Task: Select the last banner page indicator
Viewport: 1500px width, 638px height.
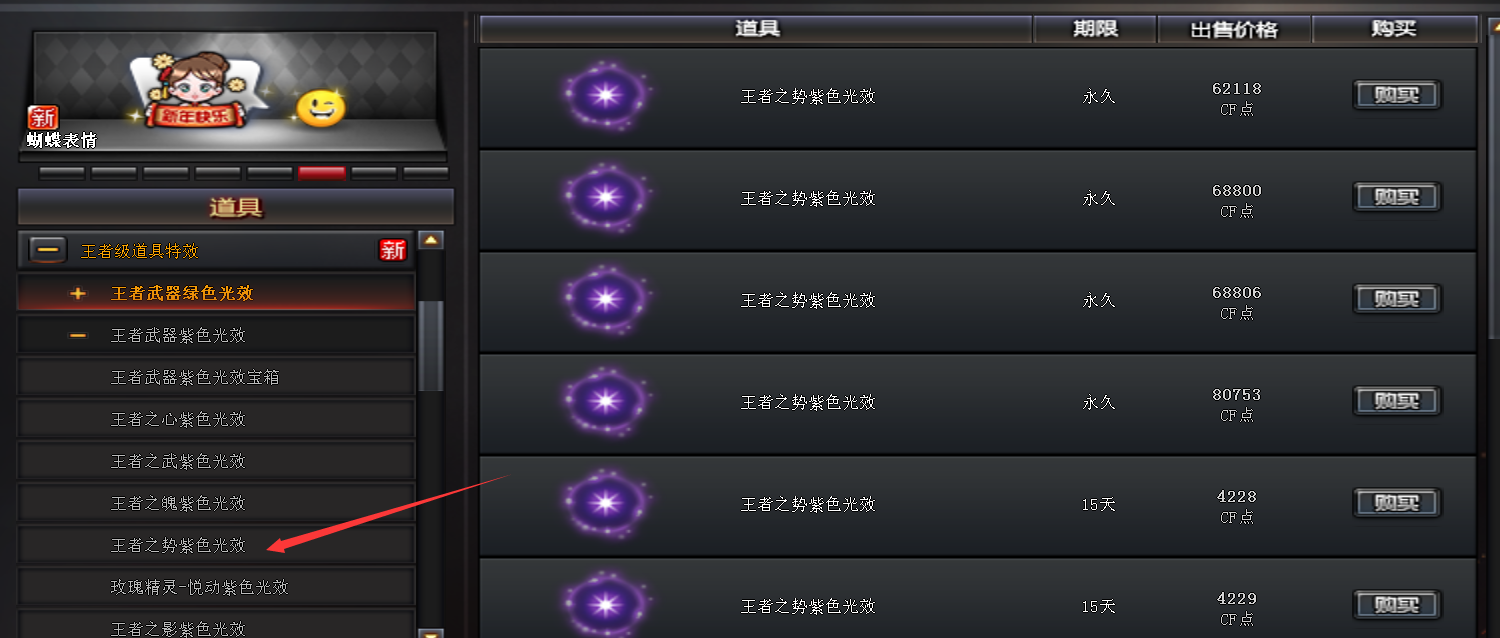Action: point(425,173)
